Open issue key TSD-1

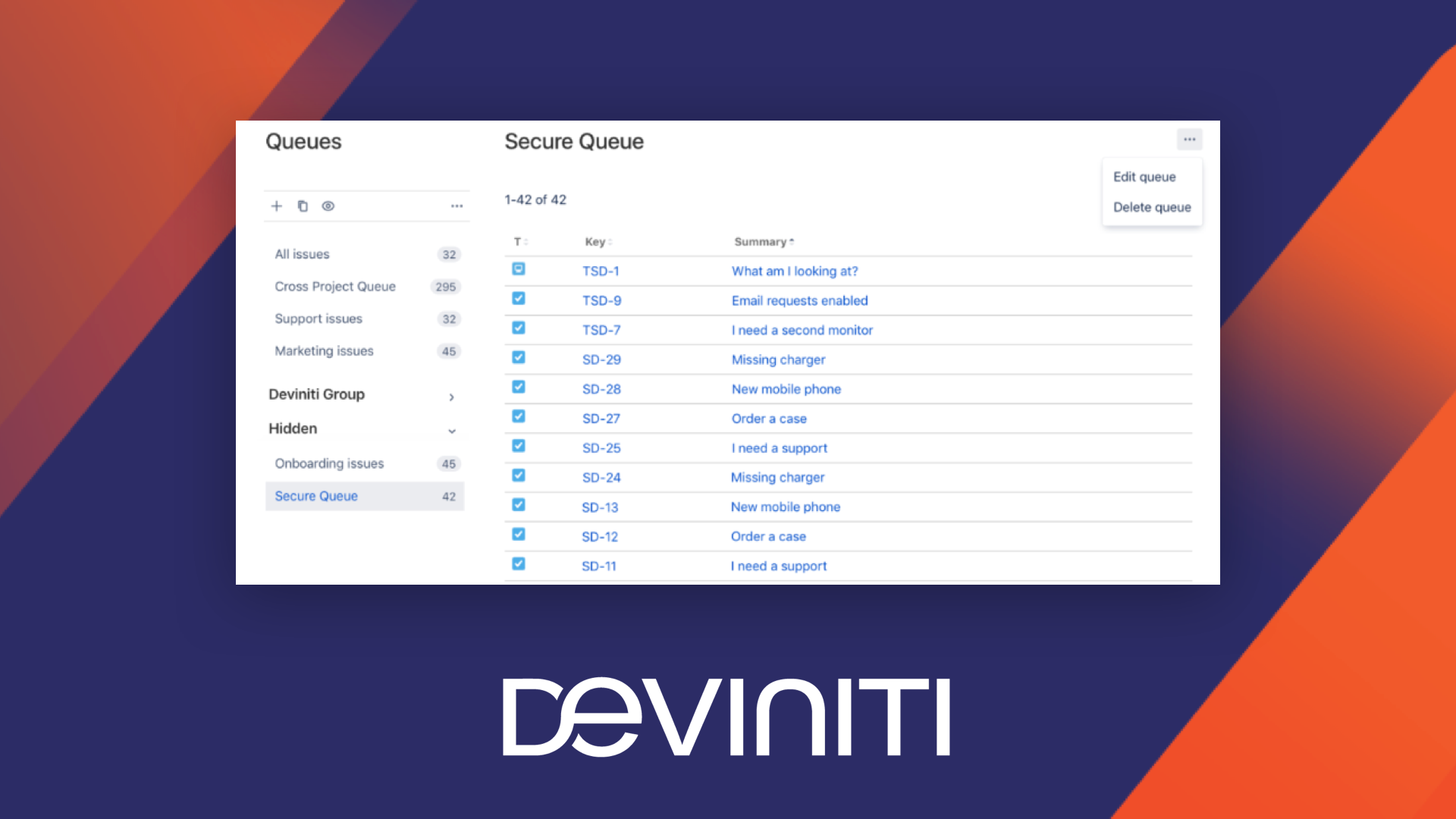point(601,271)
